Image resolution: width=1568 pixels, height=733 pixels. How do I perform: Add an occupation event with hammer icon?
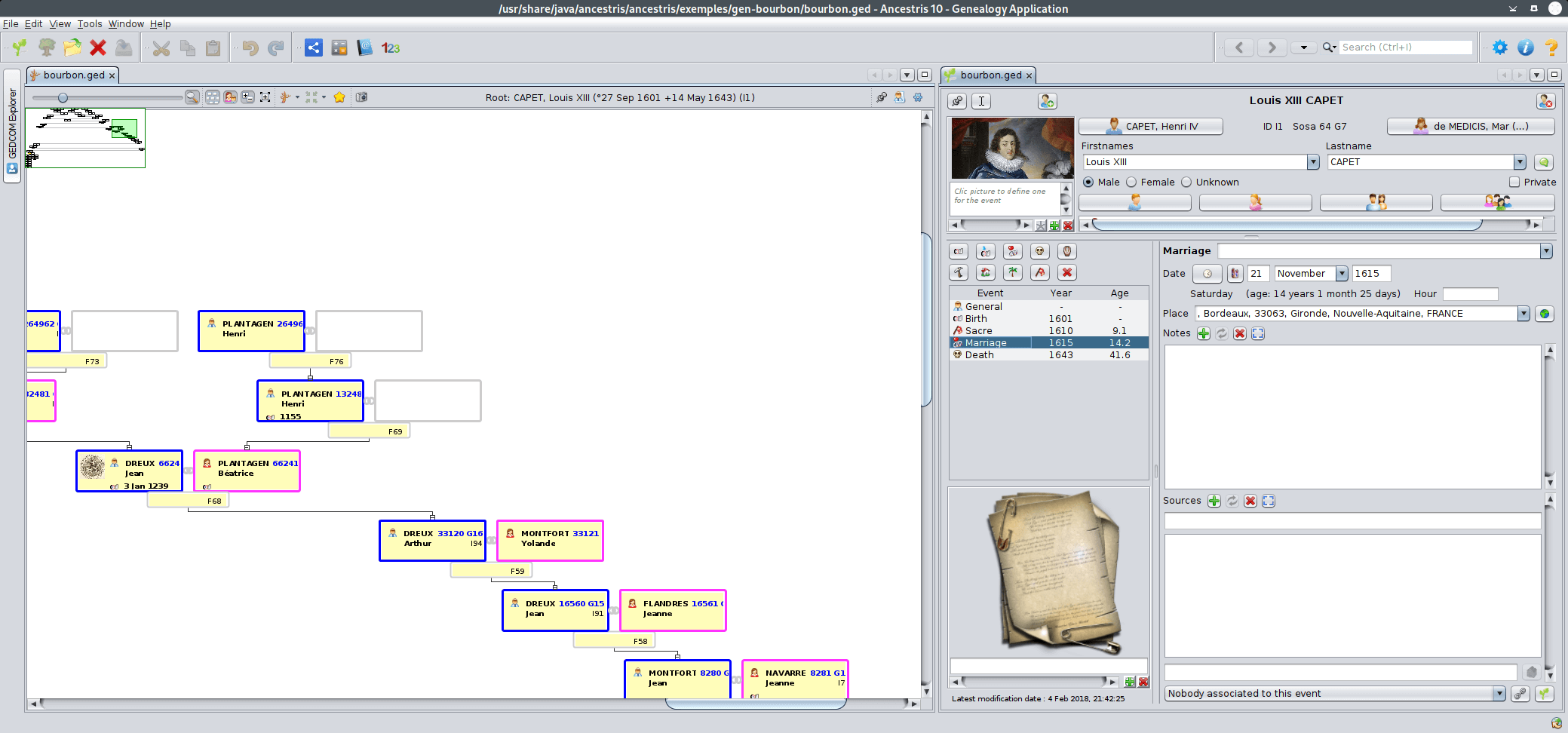point(959,272)
